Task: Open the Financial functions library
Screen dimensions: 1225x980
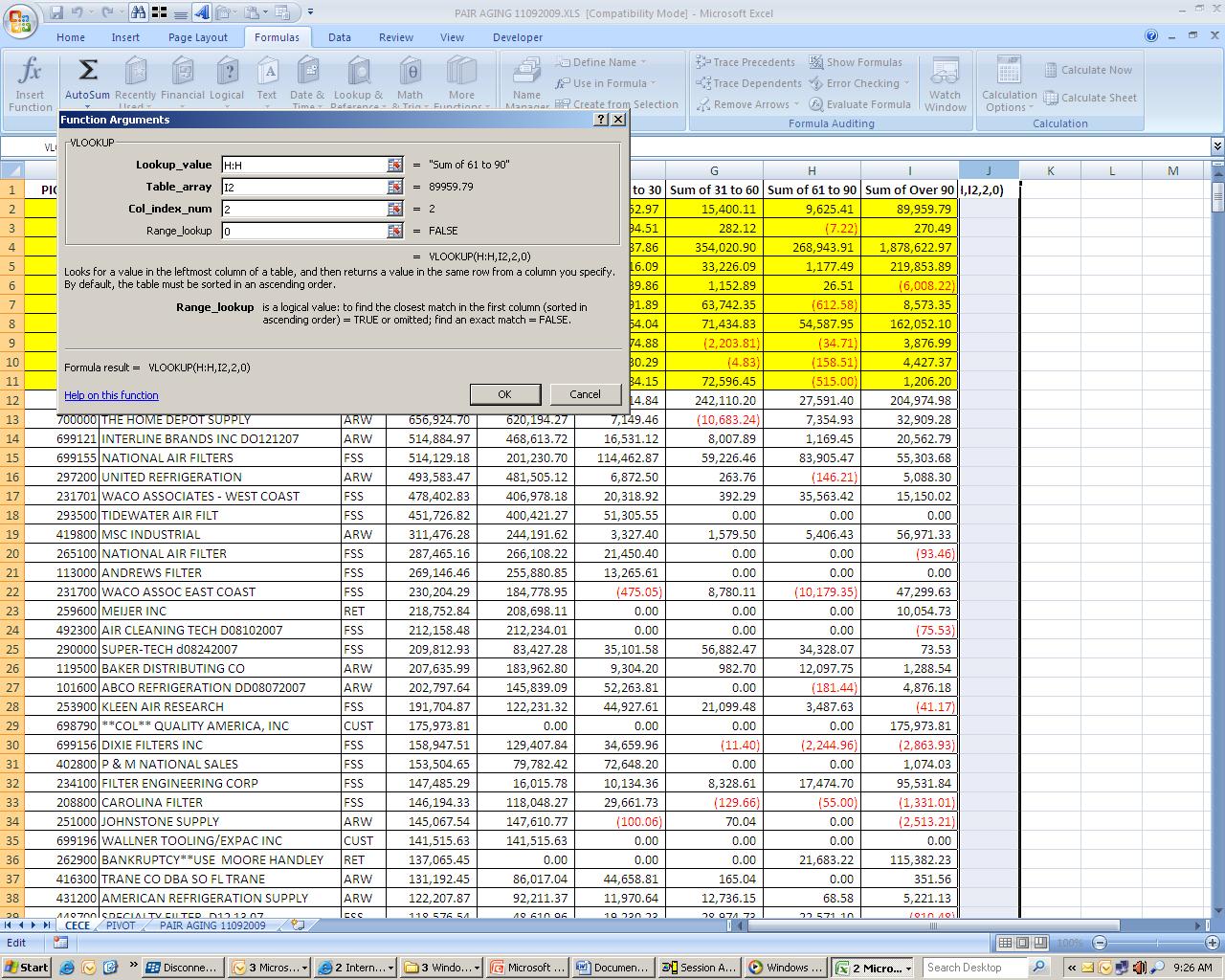Action: (183, 77)
